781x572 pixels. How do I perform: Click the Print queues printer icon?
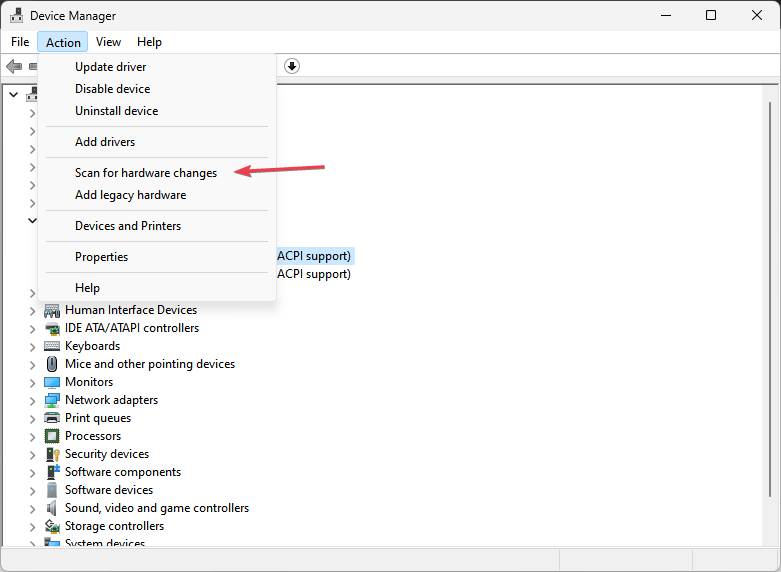coord(52,418)
